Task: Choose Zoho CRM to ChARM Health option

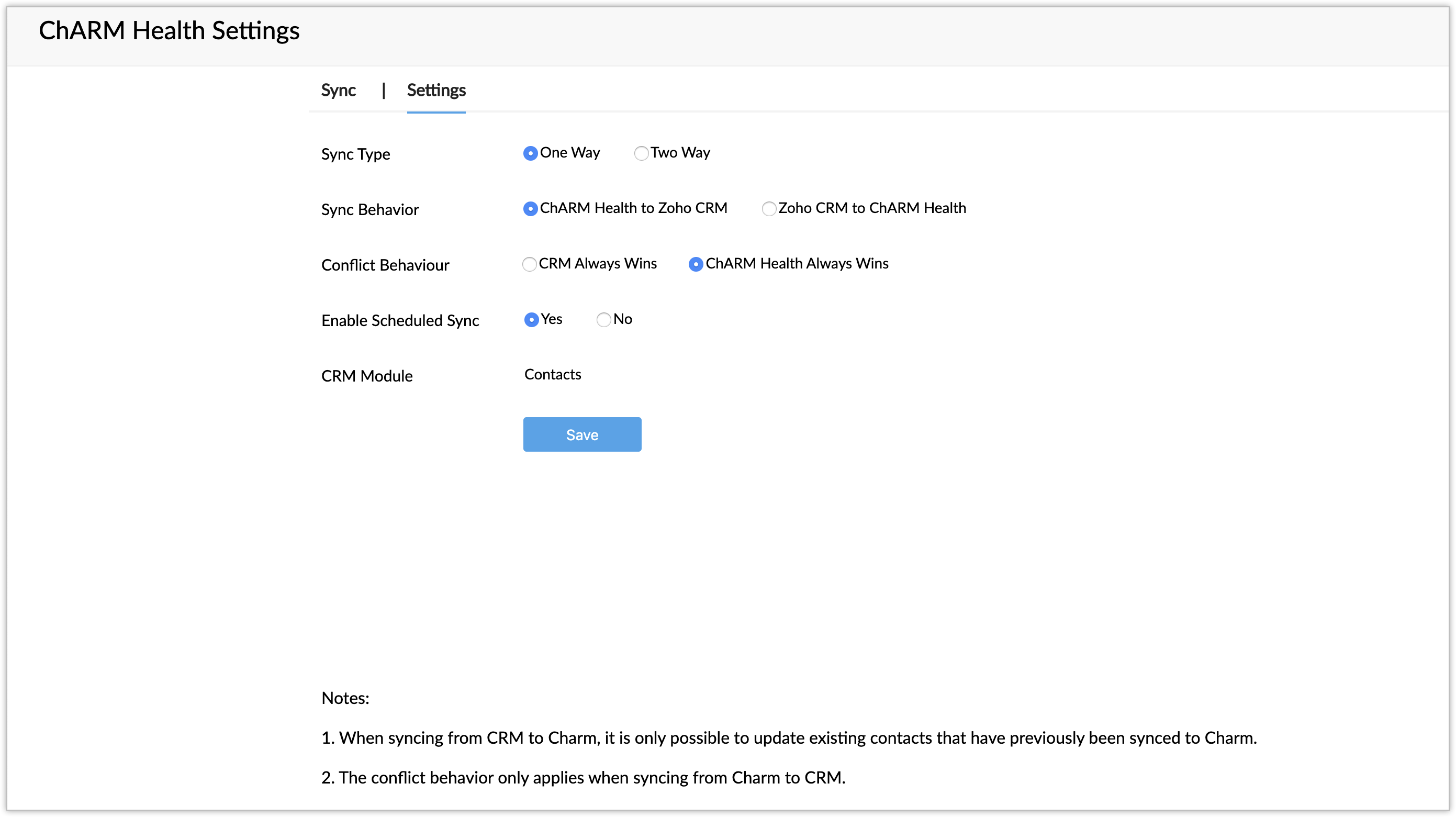Action: coord(769,209)
